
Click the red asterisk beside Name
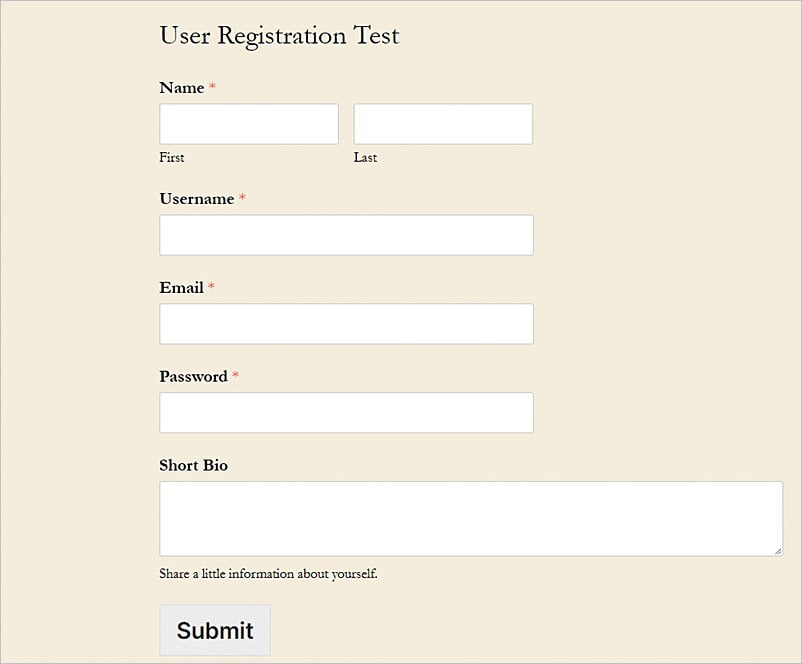pos(212,88)
